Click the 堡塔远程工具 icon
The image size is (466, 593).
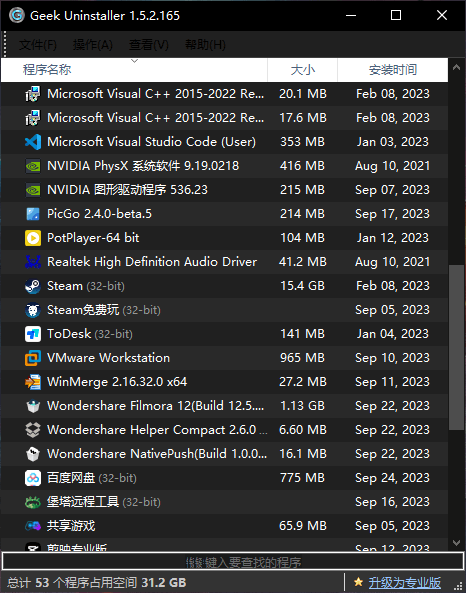point(33,502)
